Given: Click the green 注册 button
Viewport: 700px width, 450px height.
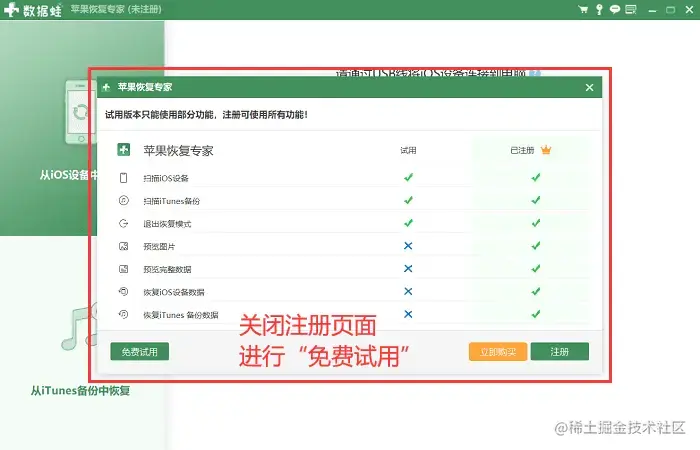Looking at the screenshot, I should [x=560, y=352].
